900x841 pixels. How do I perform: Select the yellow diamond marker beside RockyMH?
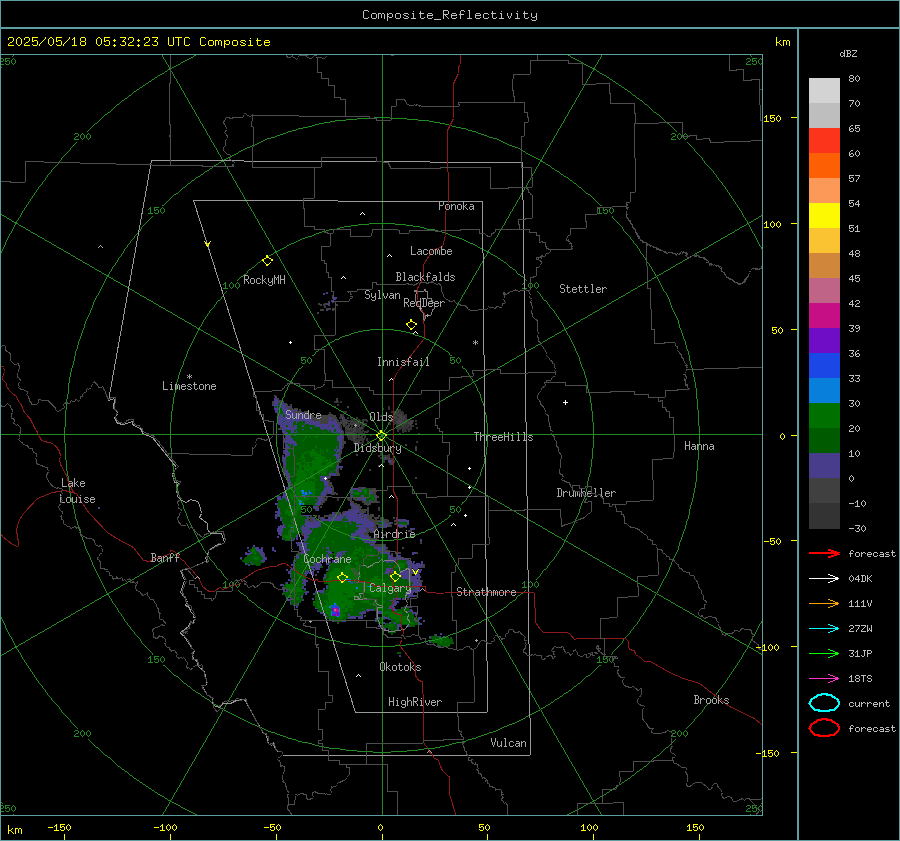coord(267,261)
